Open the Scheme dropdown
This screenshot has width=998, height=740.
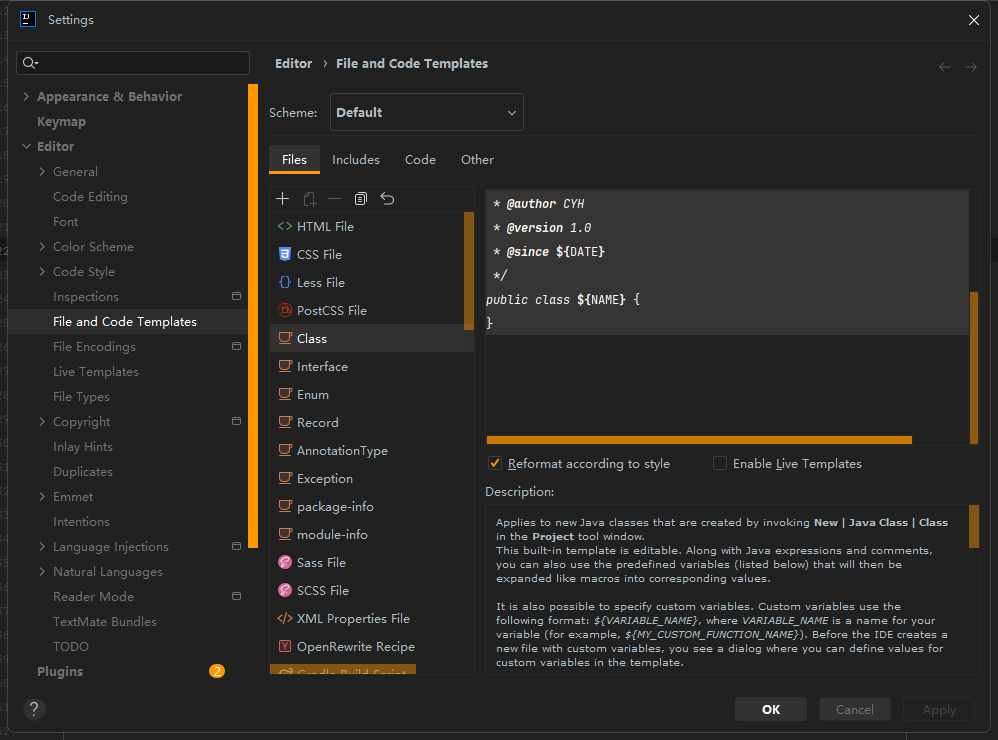pos(427,113)
